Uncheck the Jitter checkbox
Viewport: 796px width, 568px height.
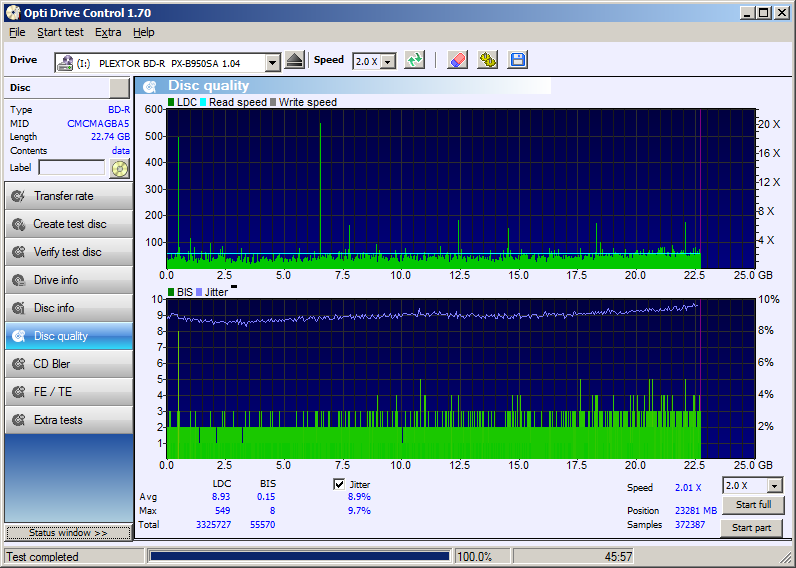(x=339, y=484)
